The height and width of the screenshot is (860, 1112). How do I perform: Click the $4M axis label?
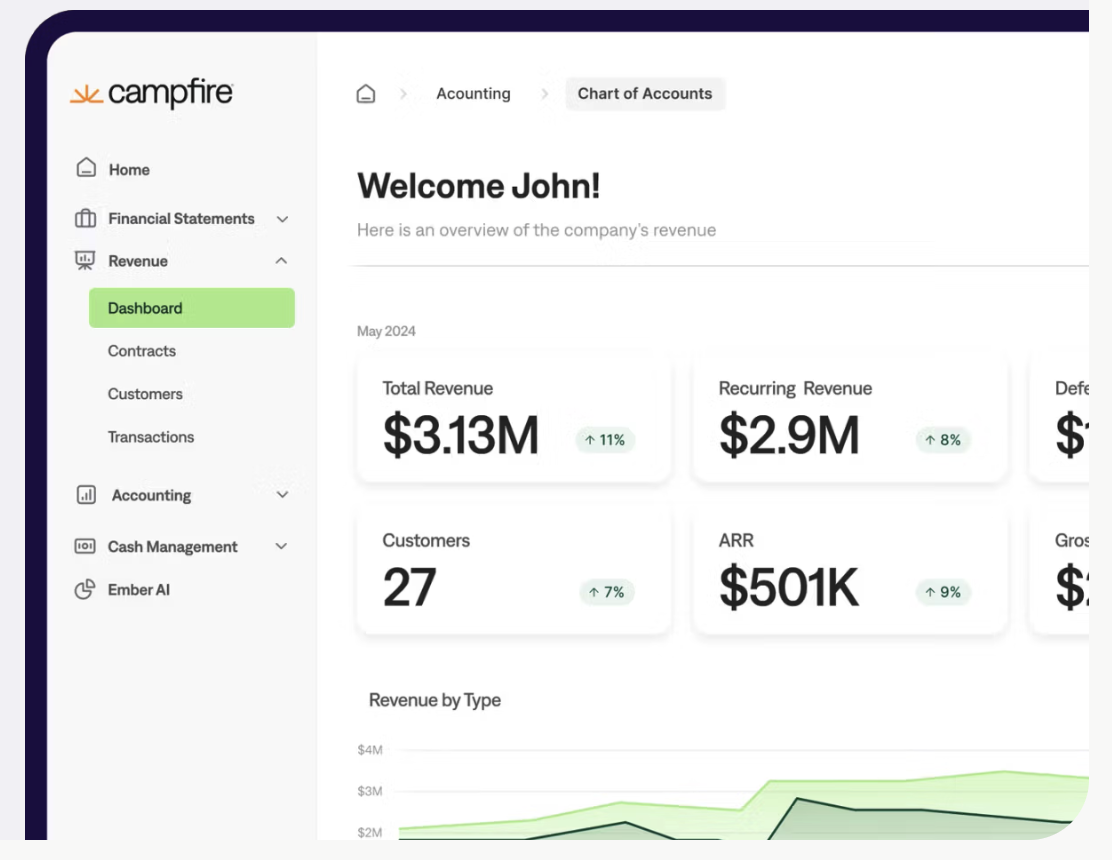click(x=369, y=749)
